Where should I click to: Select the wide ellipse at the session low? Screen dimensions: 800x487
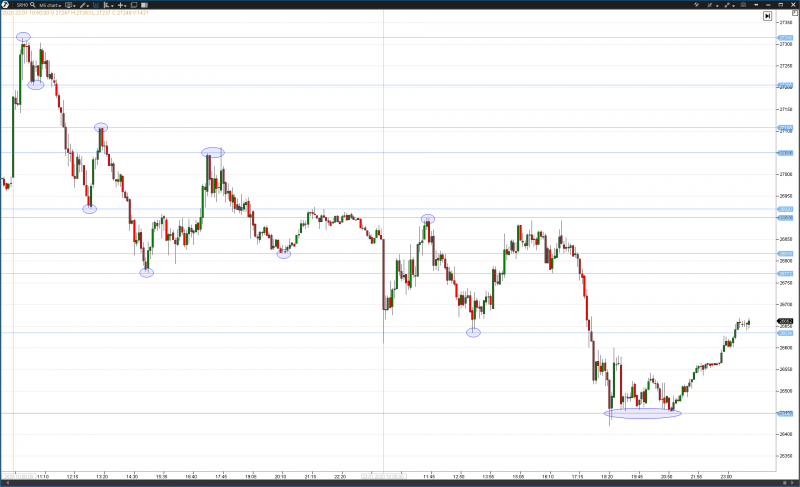click(642, 413)
